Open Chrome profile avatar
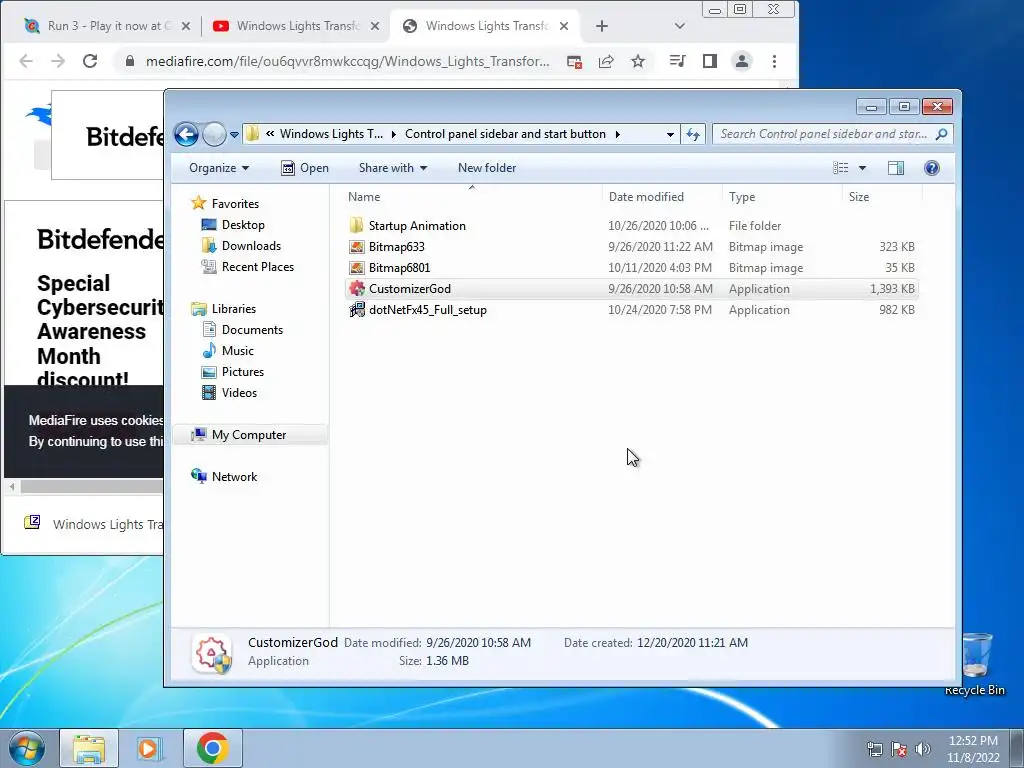 [742, 61]
